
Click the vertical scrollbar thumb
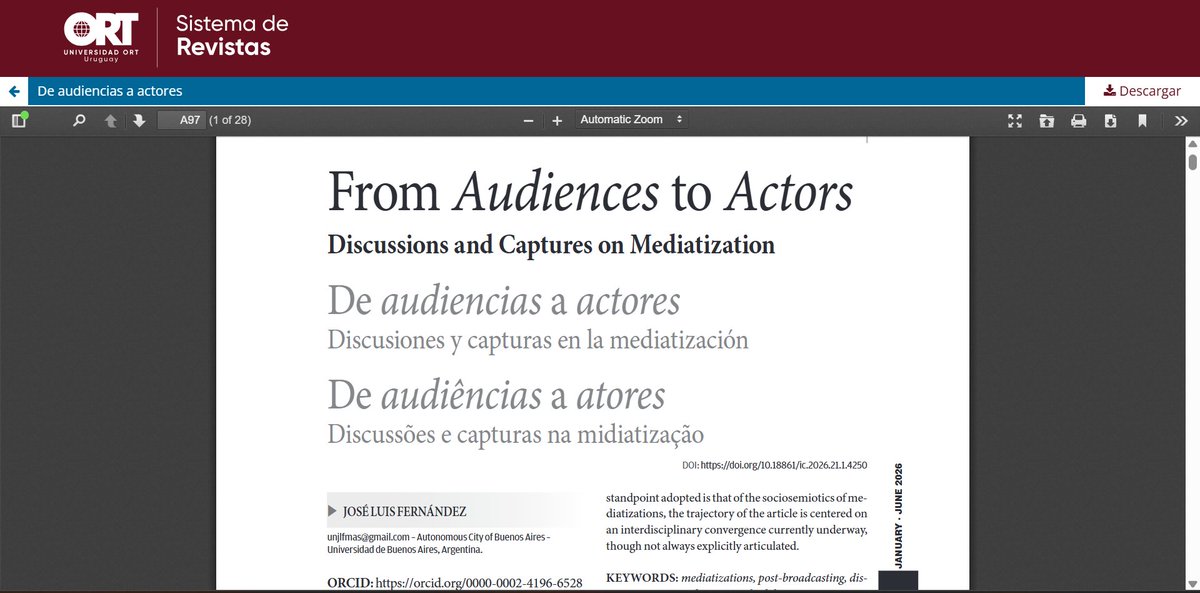pos(1192,162)
